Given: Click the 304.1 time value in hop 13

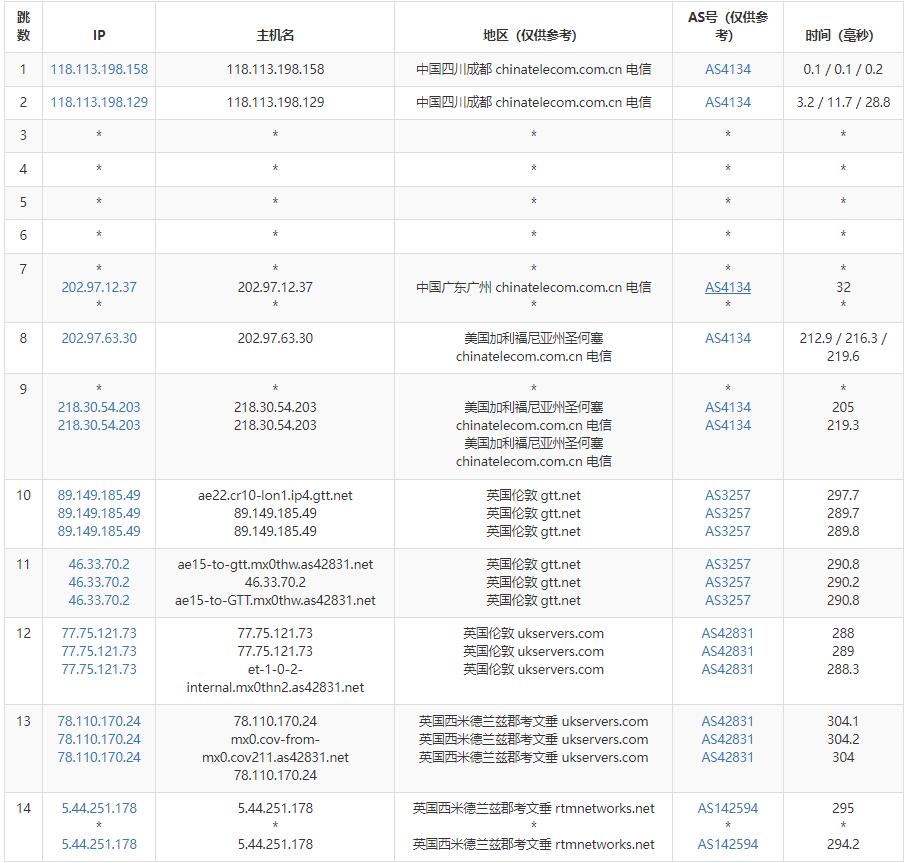Looking at the screenshot, I should pyautogui.click(x=843, y=721).
